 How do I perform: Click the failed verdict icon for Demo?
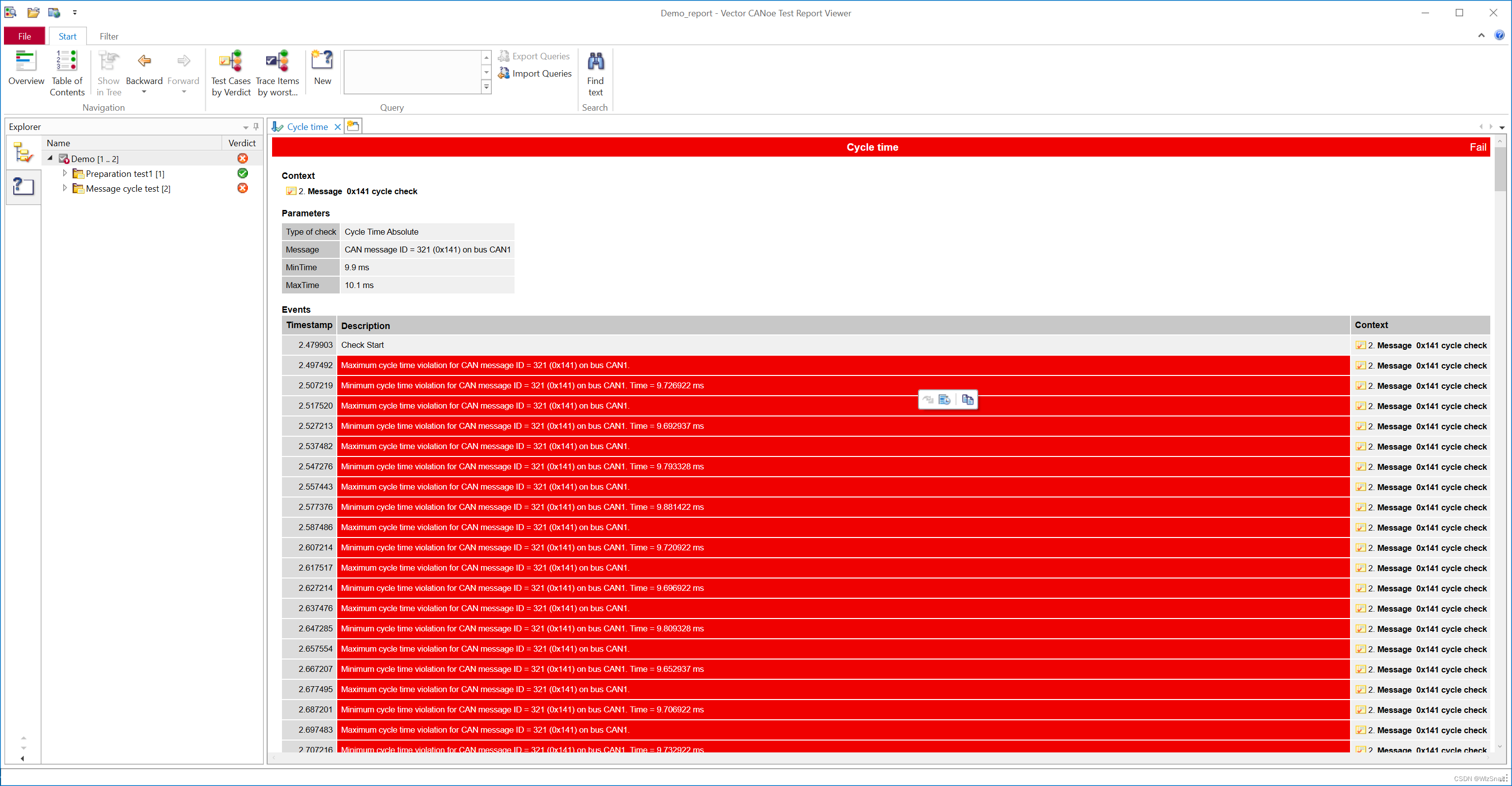(x=242, y=158)
